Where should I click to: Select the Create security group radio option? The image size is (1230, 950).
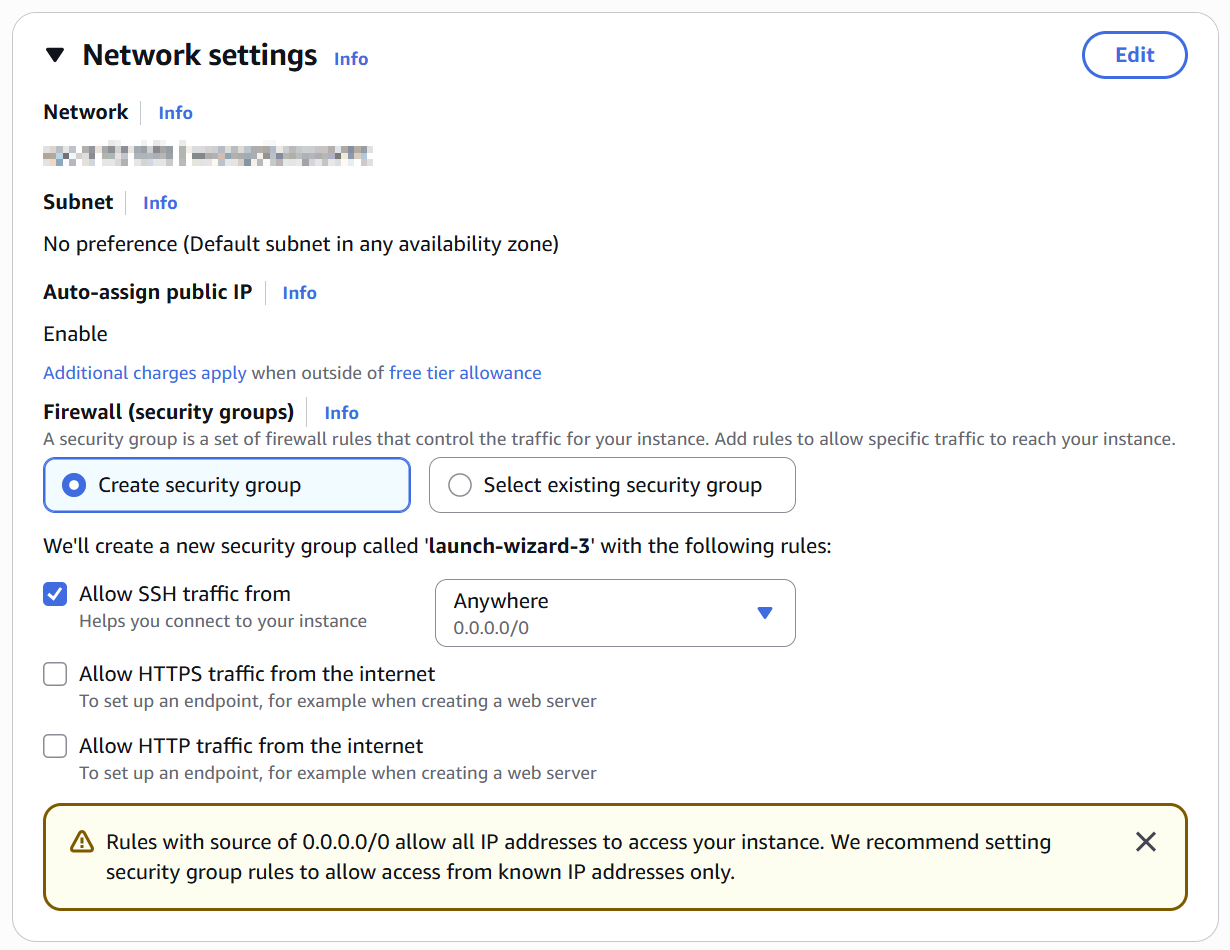click(73, 485)
